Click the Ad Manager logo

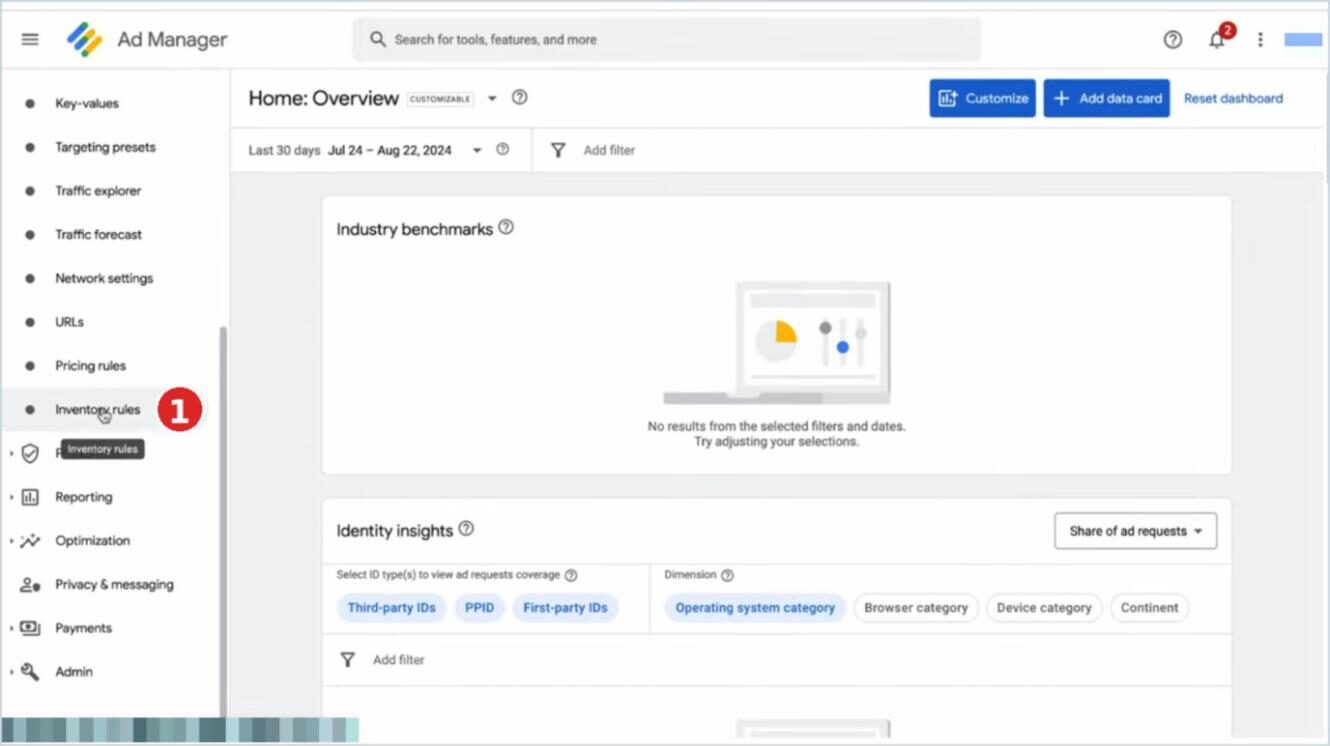[x=85, y=40]
